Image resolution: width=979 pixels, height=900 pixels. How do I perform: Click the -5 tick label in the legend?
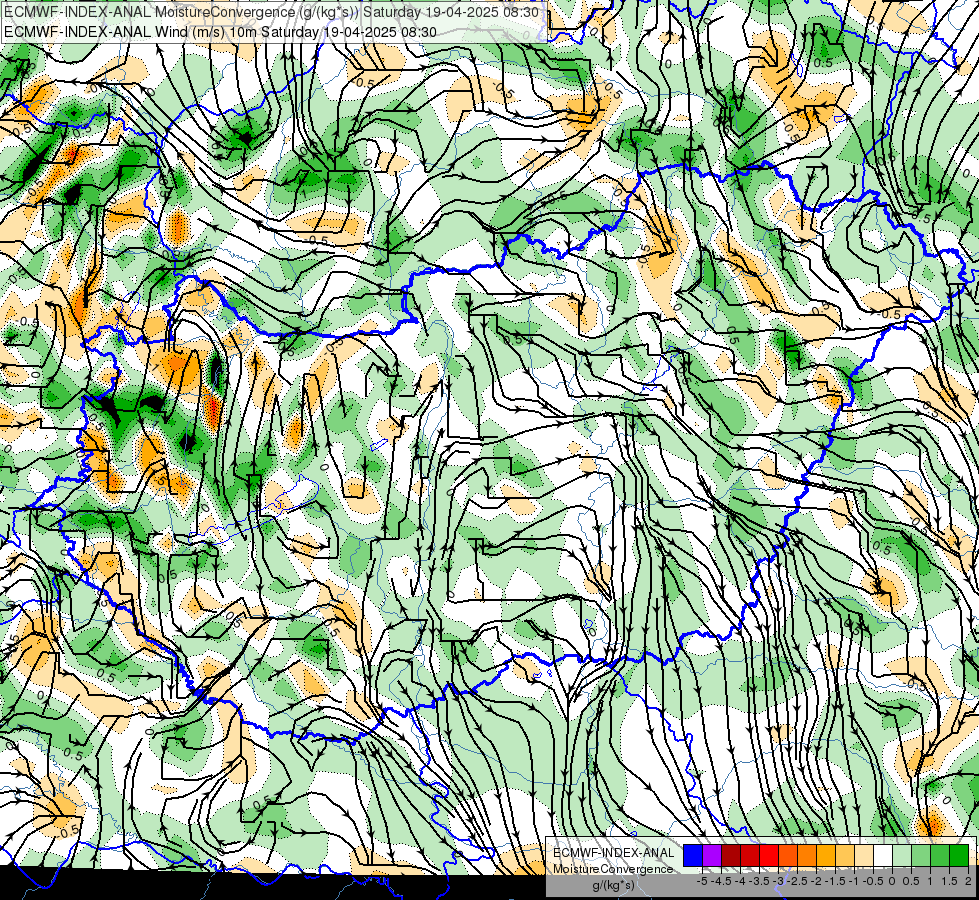point(702,881)
